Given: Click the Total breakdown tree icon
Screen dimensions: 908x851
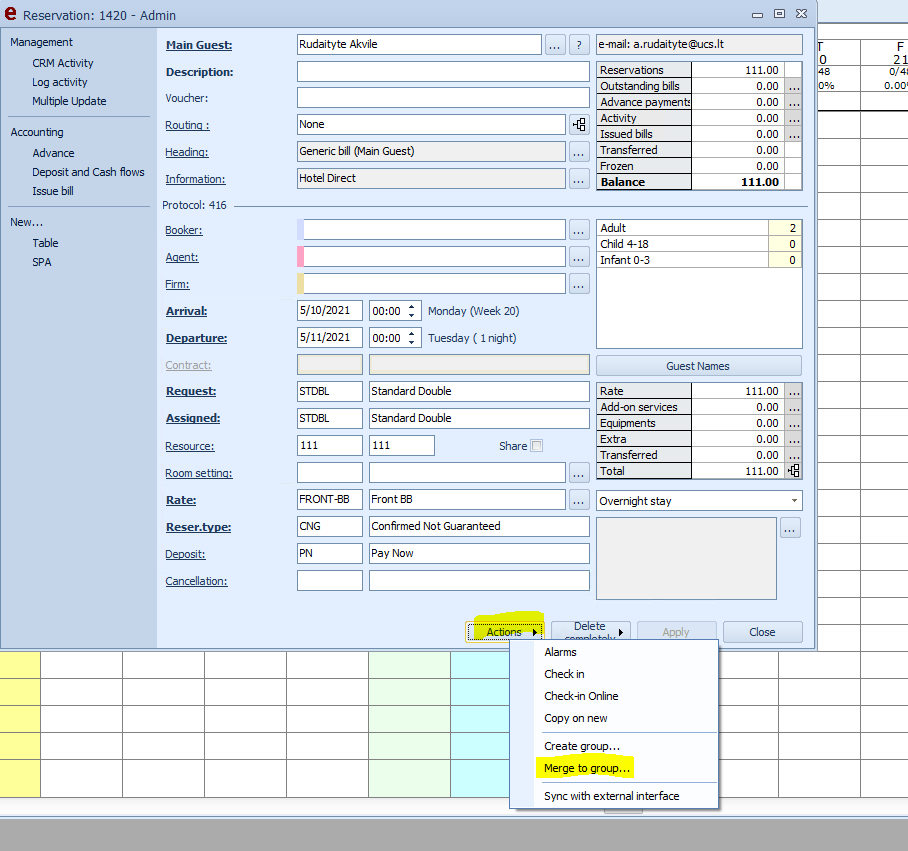Looking at the screenshot, I should 794,471.
